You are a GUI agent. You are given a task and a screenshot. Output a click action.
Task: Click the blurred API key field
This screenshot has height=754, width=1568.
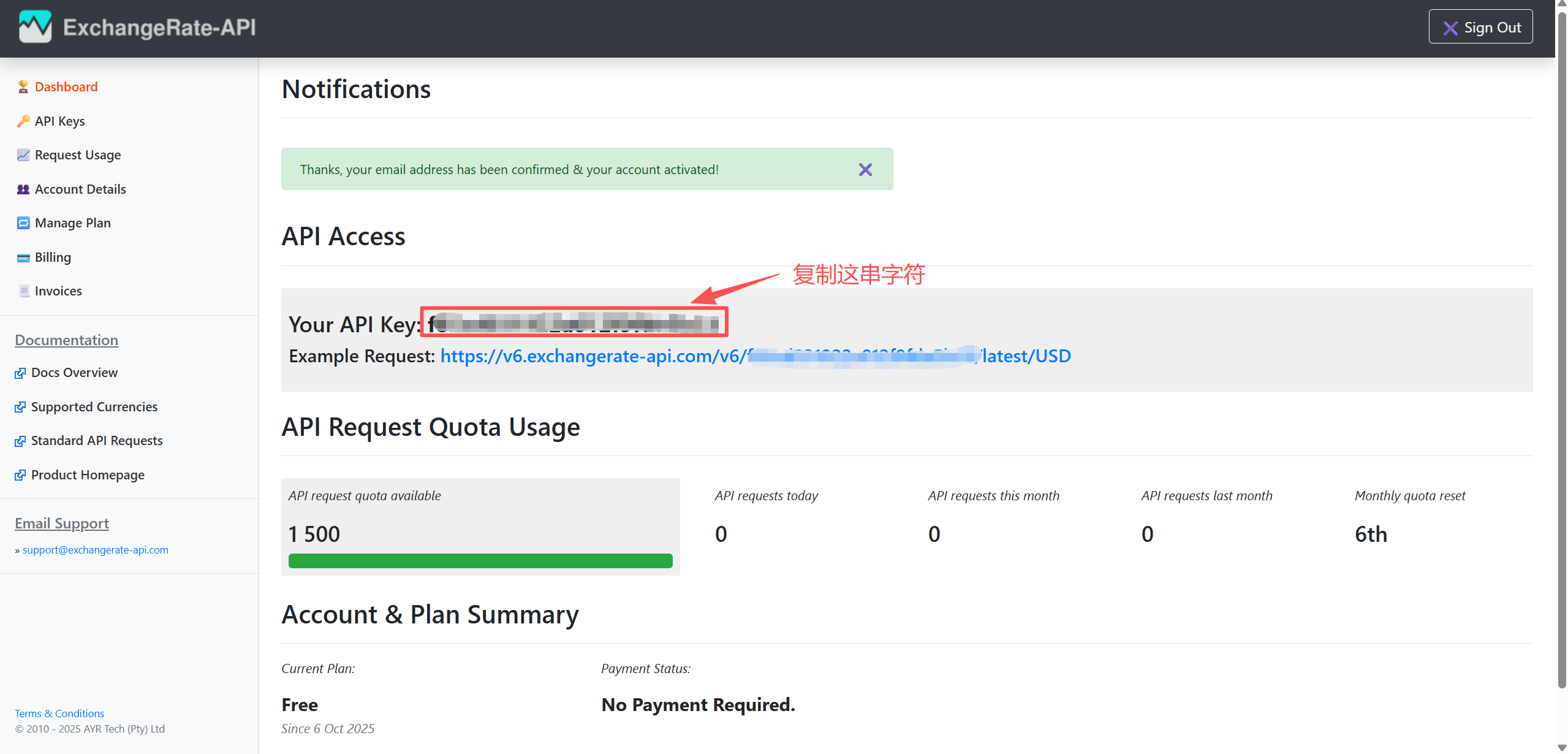574,322
